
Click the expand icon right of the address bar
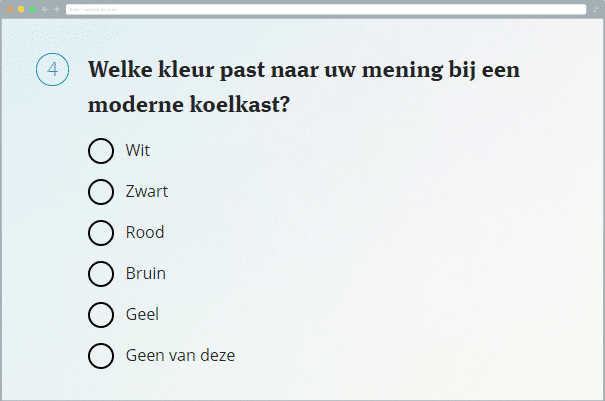click(595, 9)
